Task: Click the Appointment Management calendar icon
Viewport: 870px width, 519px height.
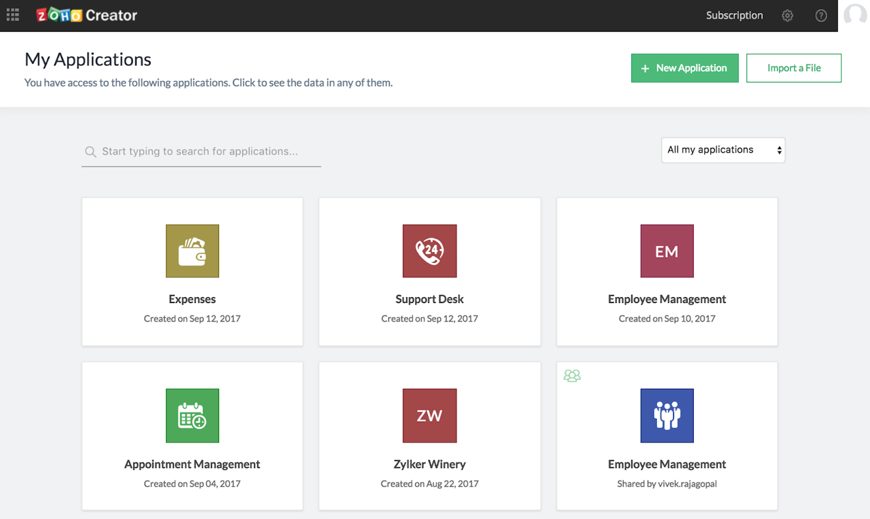Action: 193,416
